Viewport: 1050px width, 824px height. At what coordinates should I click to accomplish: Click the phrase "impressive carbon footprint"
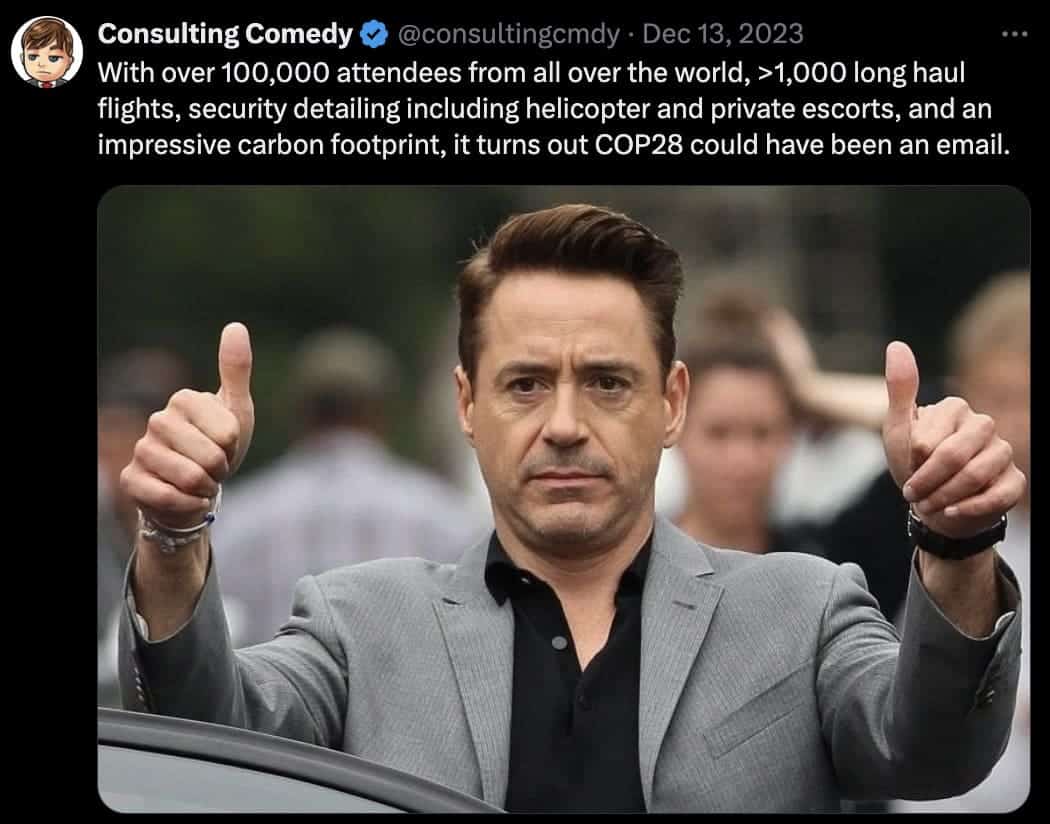point(271,145)
